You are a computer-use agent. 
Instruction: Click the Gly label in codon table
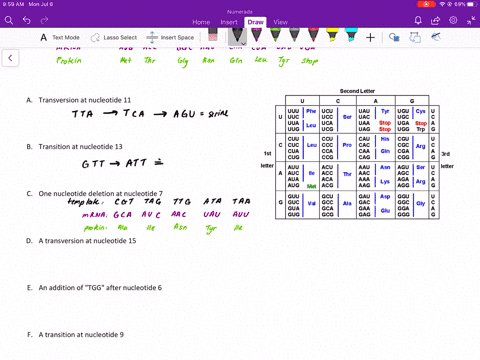coord(421,203)
